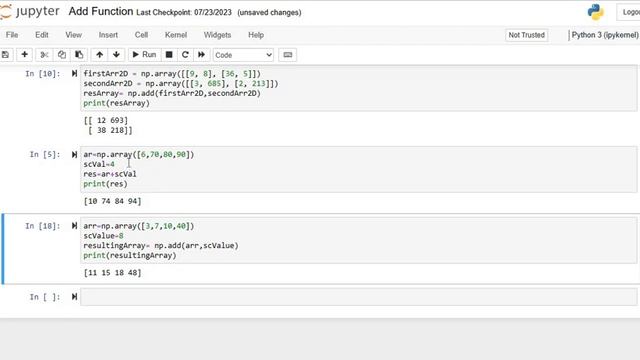Open the Help menu
This screenshot has width=640, height=360.
(256, 35)
